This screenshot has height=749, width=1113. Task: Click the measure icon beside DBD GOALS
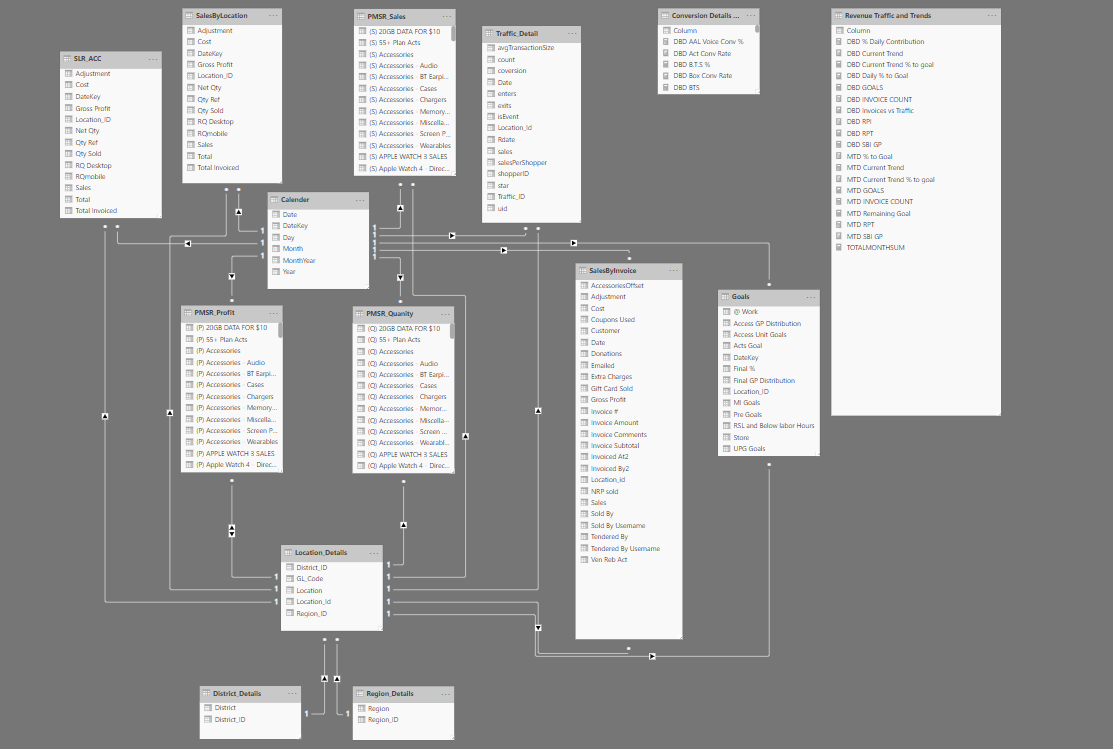tap(840, 87)
